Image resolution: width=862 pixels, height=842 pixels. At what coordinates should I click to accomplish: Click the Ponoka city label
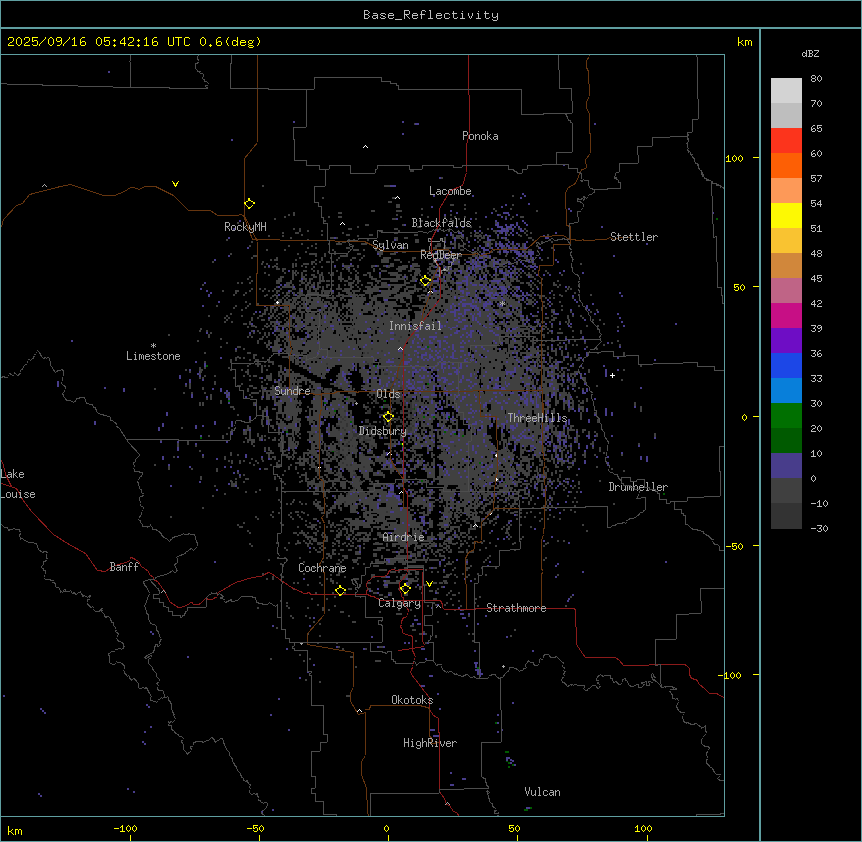[x=480, y=136]
